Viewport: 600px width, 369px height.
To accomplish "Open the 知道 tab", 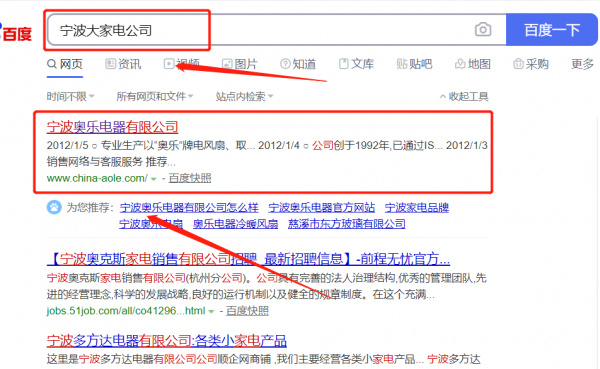I will coord(298,64).
